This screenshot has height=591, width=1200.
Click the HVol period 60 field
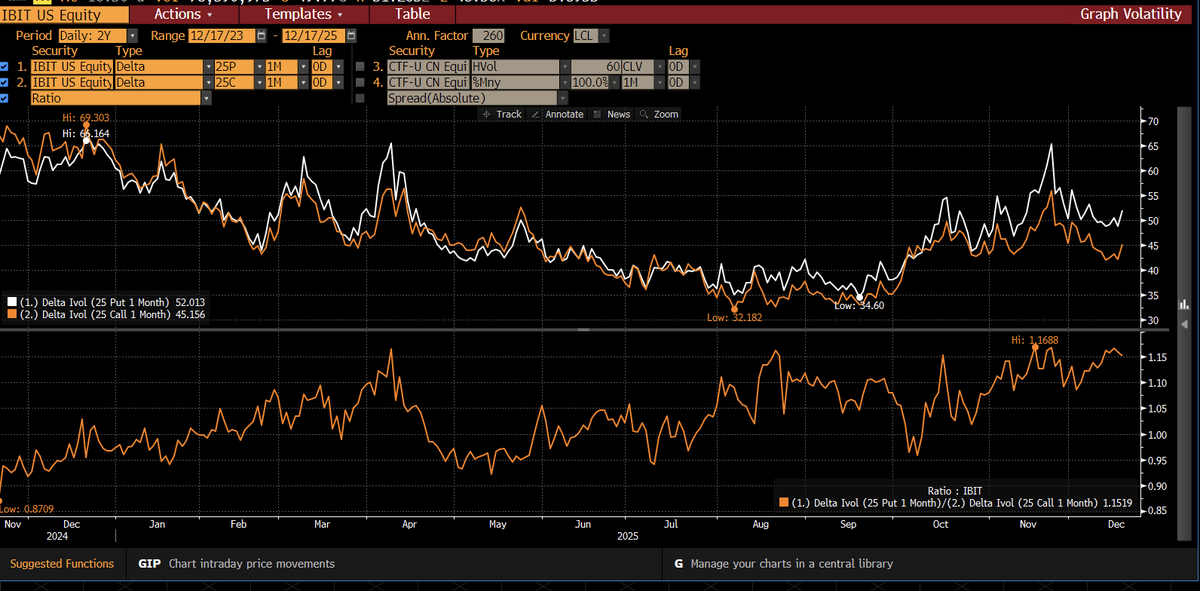pos(596,67)
